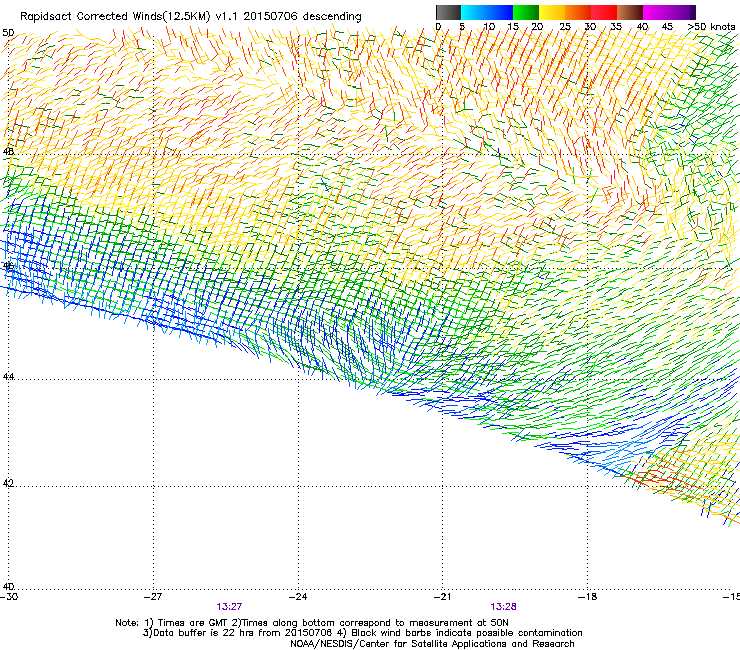Click the '44' latitude axis label
Screen dimensions: 740x650
(8, 376)
